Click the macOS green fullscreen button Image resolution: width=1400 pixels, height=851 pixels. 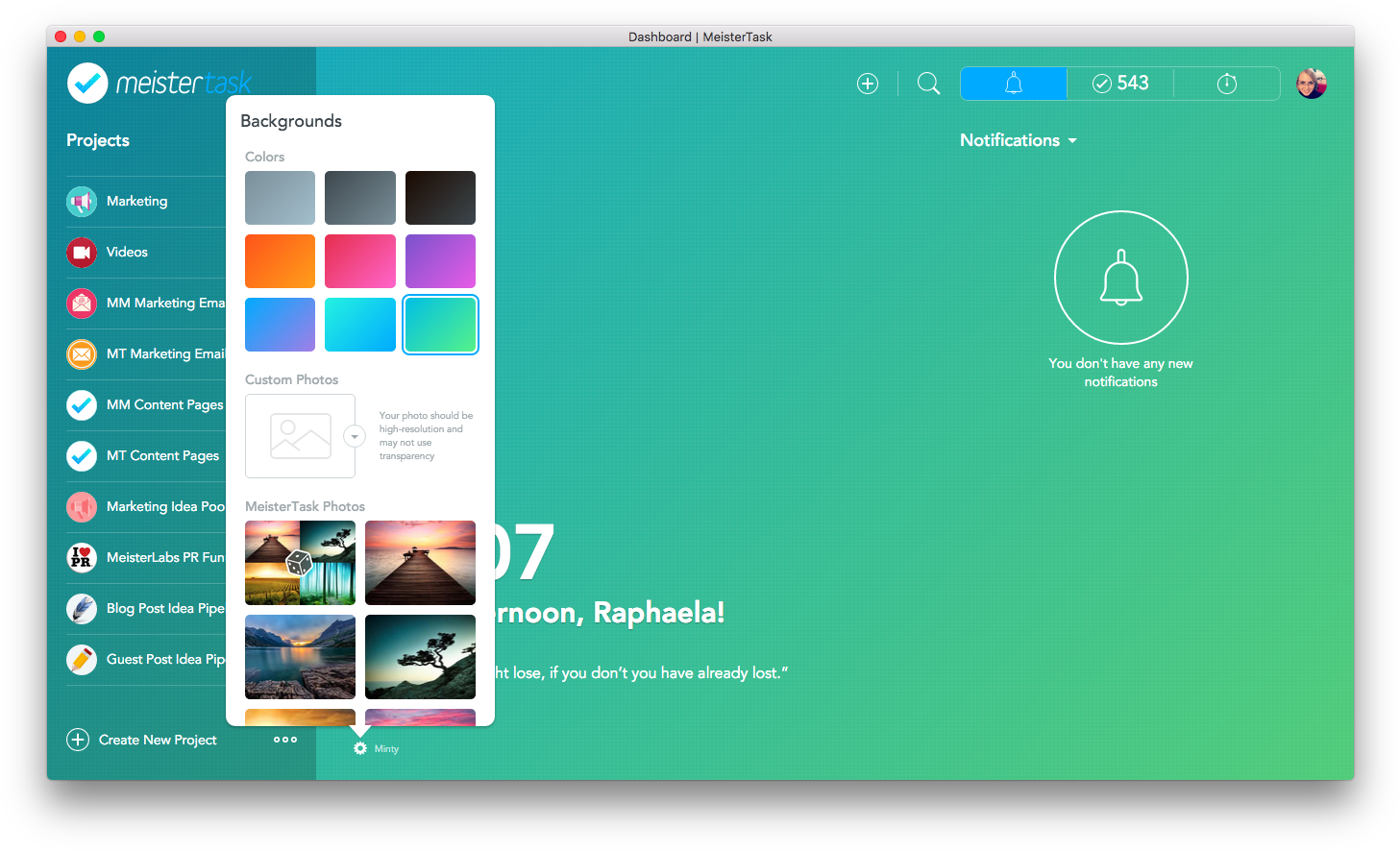(x=99, y=36)
